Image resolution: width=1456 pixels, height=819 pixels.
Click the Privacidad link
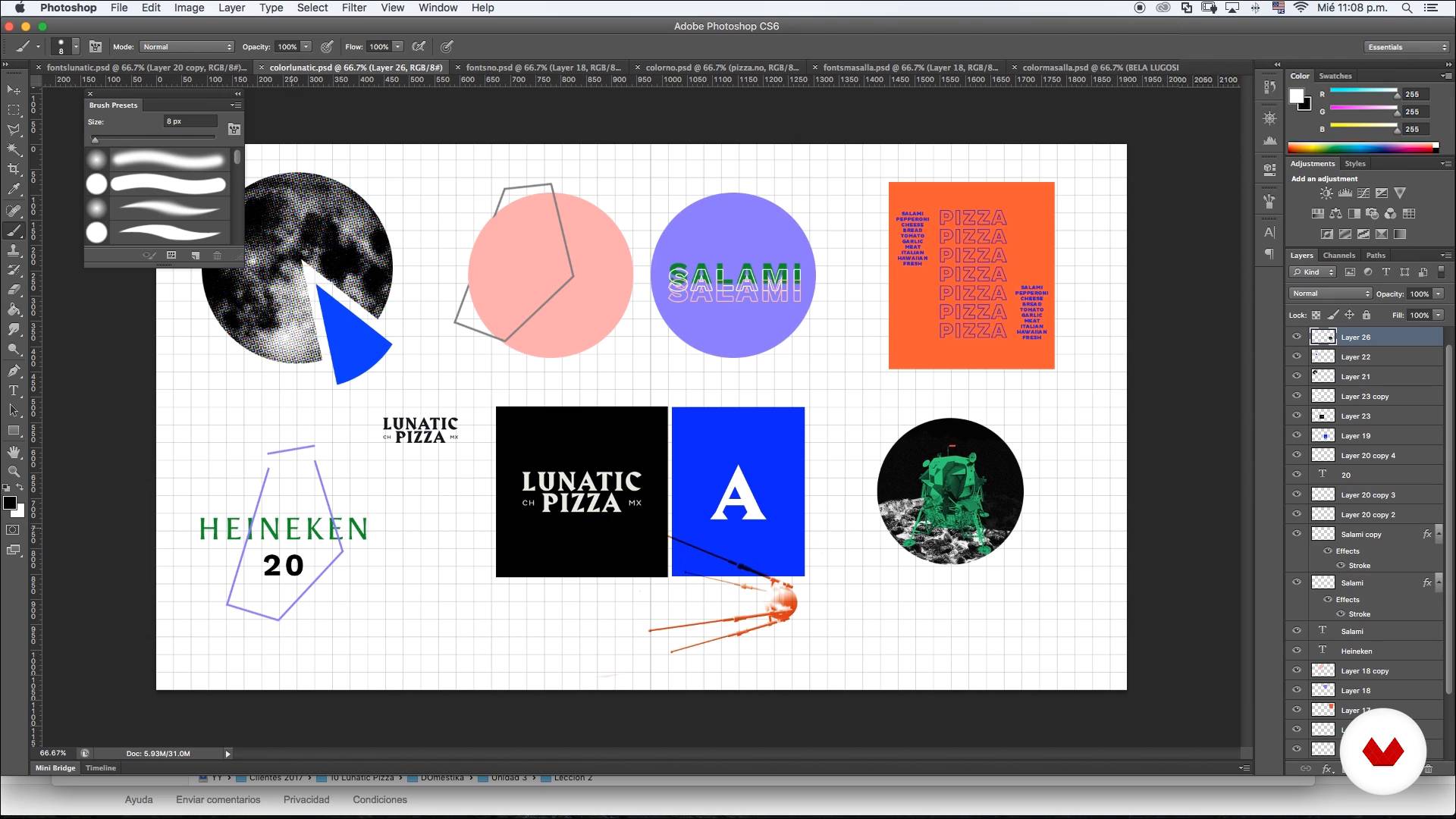coord(306,800)
